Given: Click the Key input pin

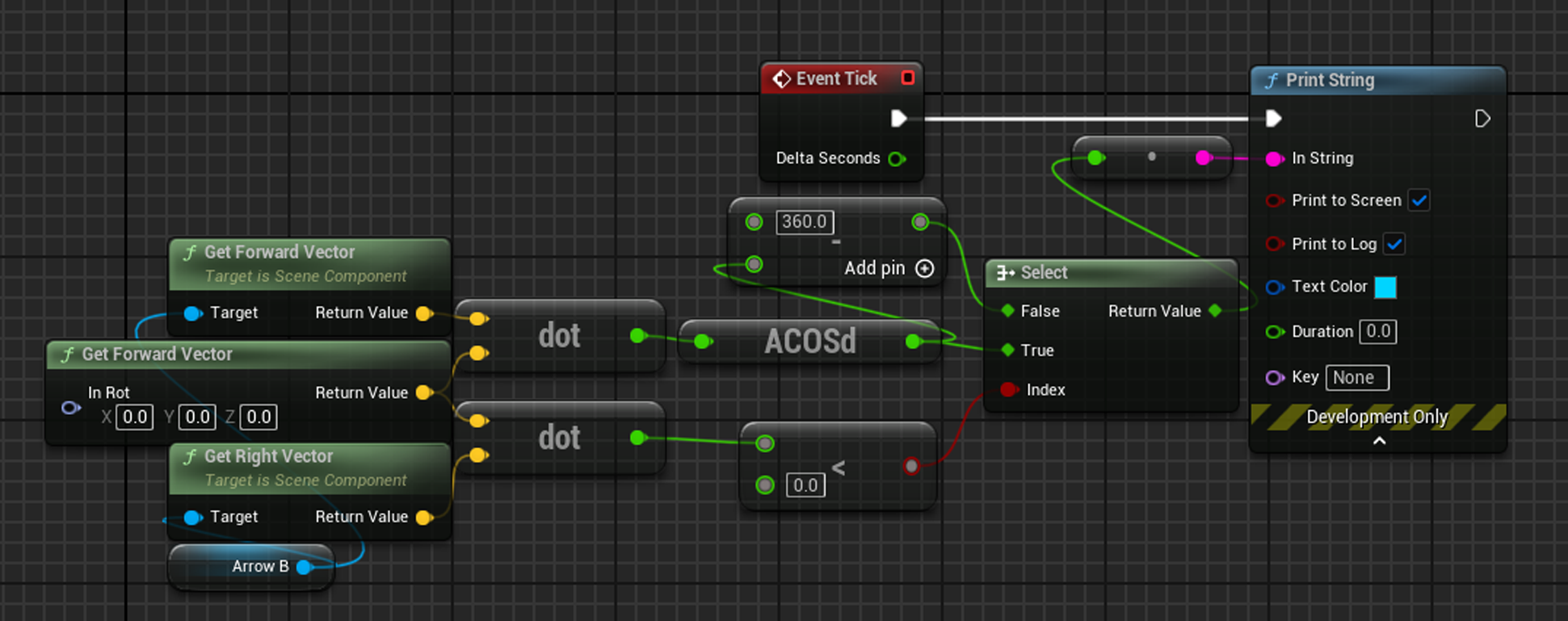Looking at the screenshot, I should pyautogui.click(x=1274, y=377).
